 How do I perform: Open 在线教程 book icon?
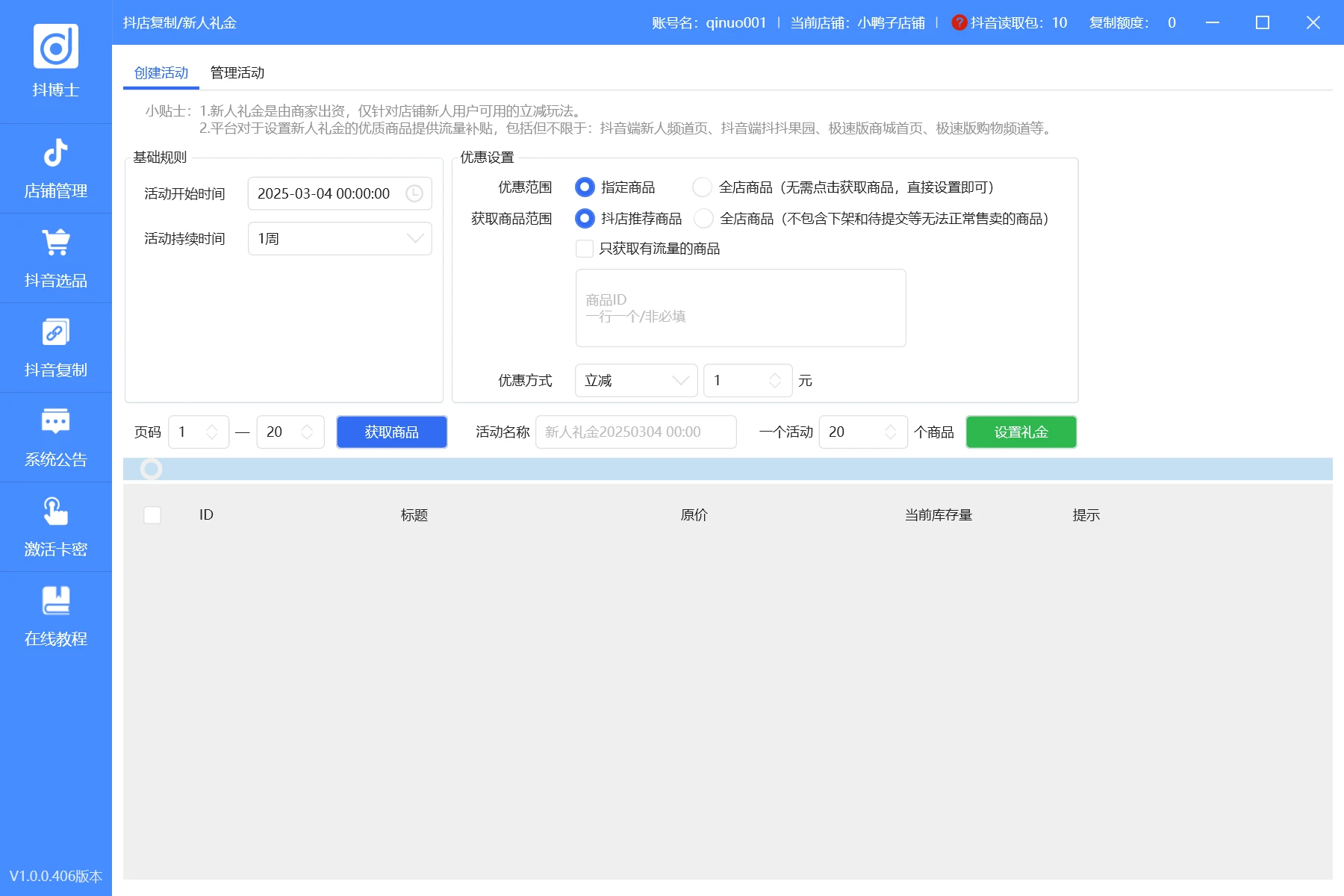(56, 600)
